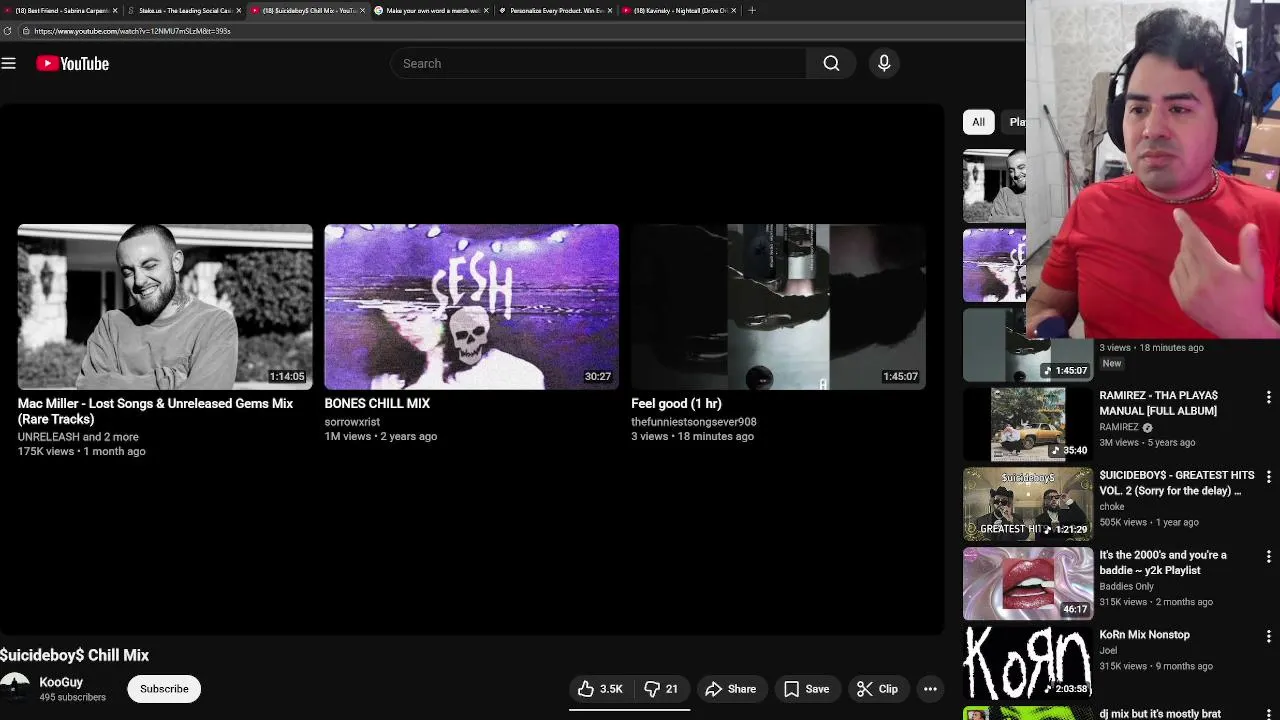Open Joel channel name in sidebar
Screen dimensions: 1280x720
(1108, 651)
